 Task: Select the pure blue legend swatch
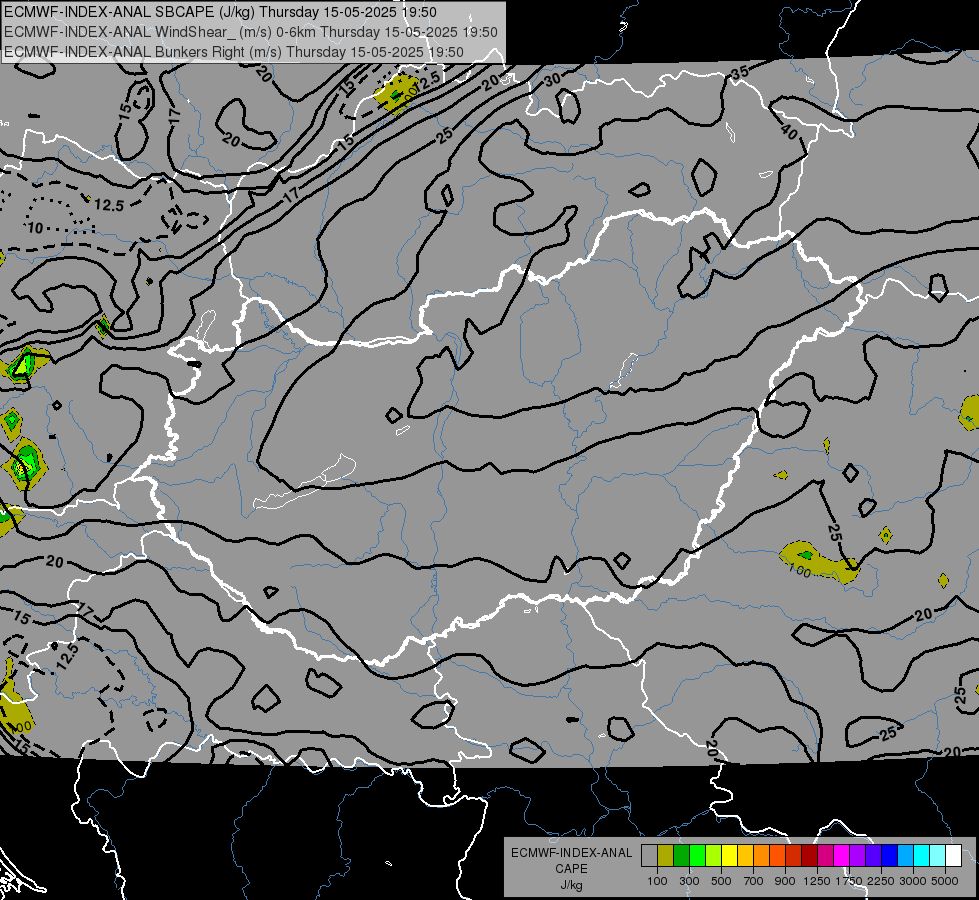pos(890,856)
